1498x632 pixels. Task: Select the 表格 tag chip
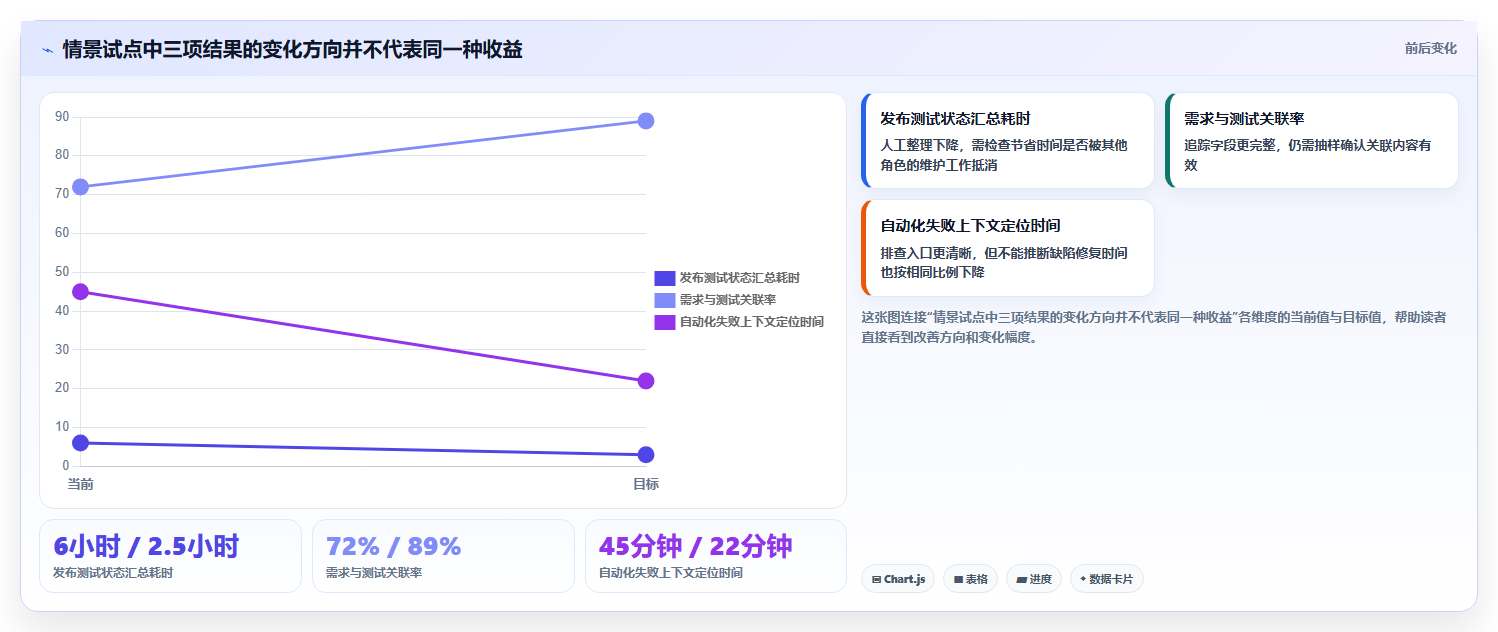tap(970, 579)
